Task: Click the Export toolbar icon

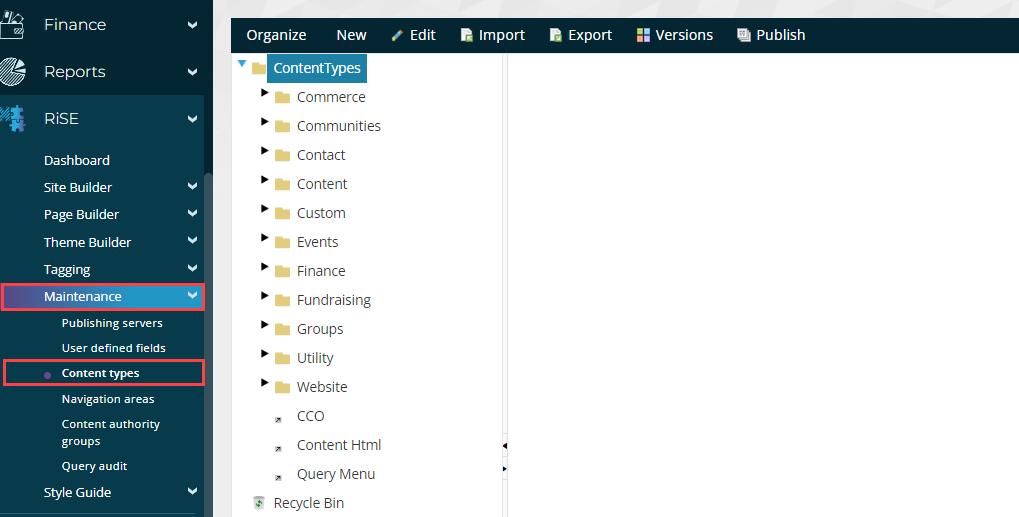Action: click(556, 35)
